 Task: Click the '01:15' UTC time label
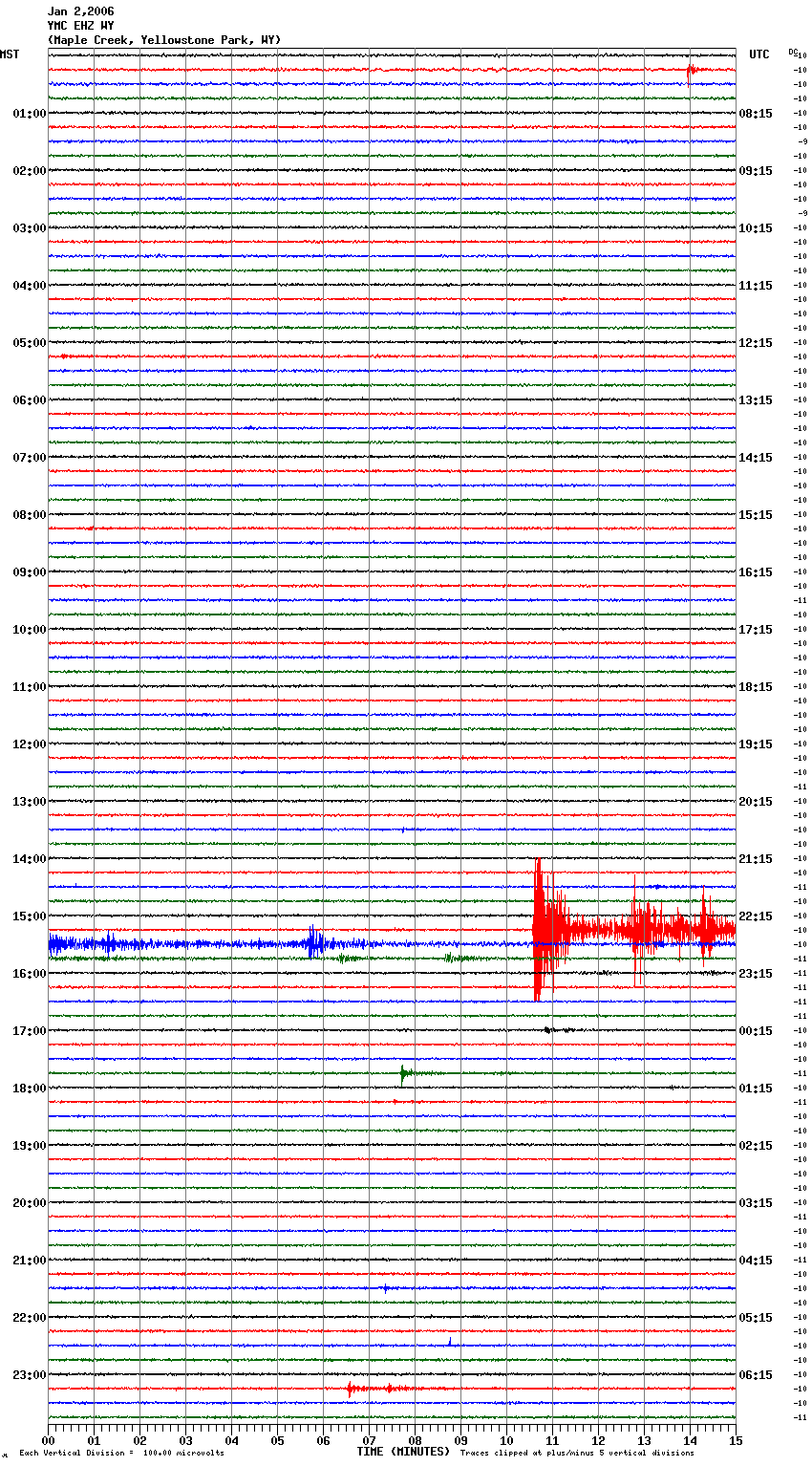click(x=756, y=1089)
